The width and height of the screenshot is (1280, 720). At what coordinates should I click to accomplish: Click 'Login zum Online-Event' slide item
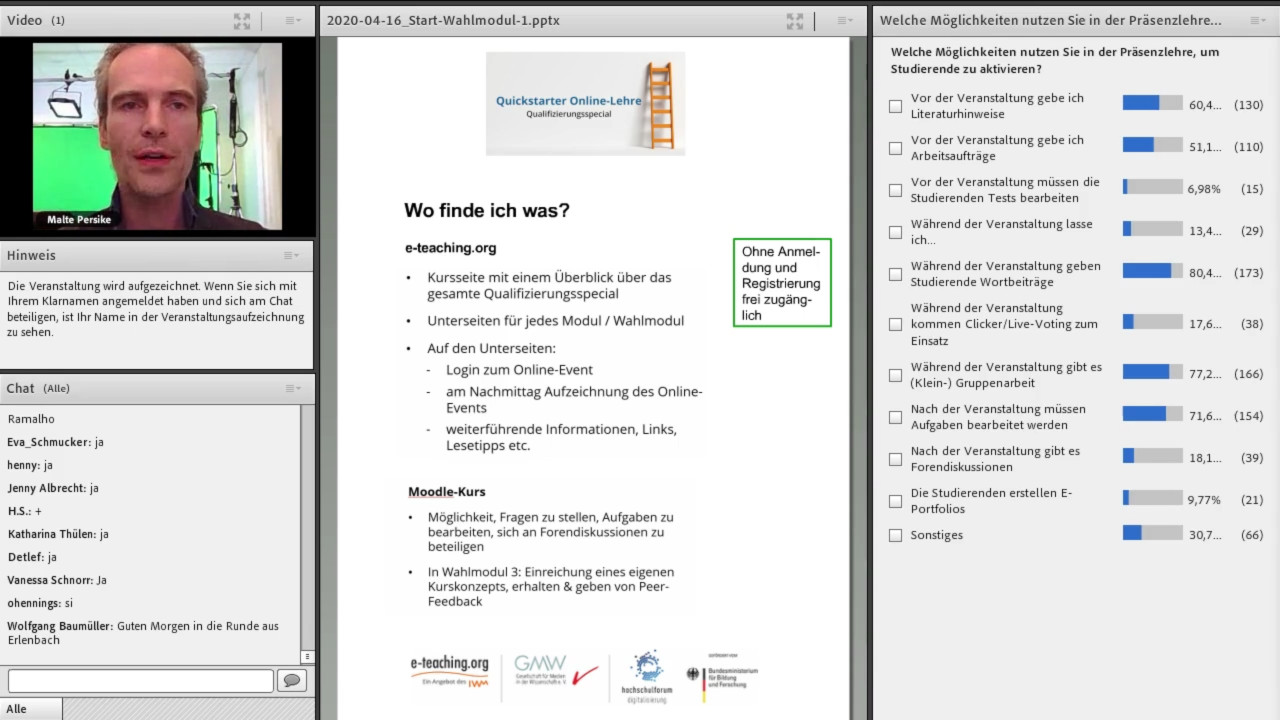[x=519, y=370]
